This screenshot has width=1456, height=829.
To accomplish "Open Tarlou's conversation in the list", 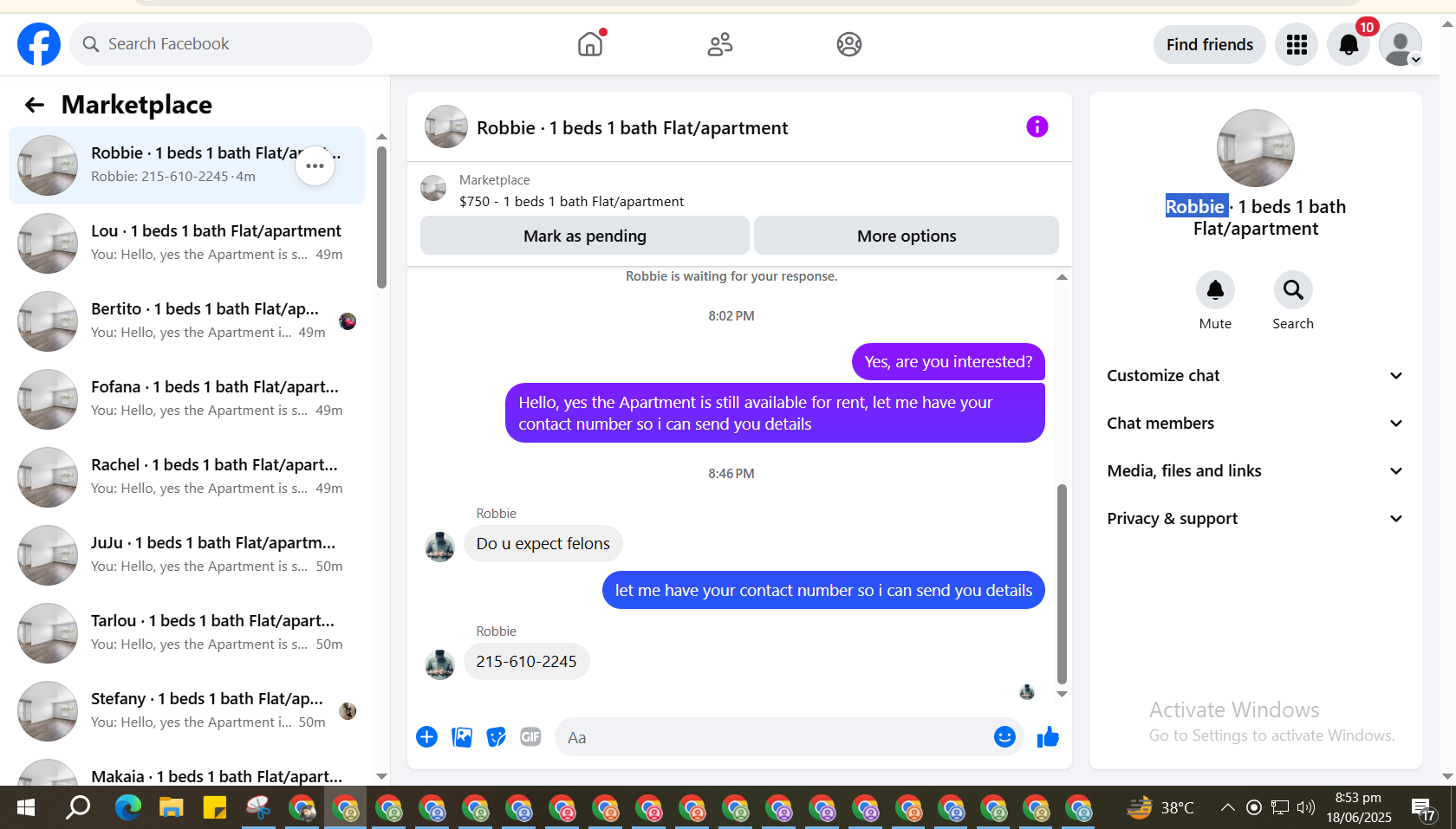I will point(186,633).
